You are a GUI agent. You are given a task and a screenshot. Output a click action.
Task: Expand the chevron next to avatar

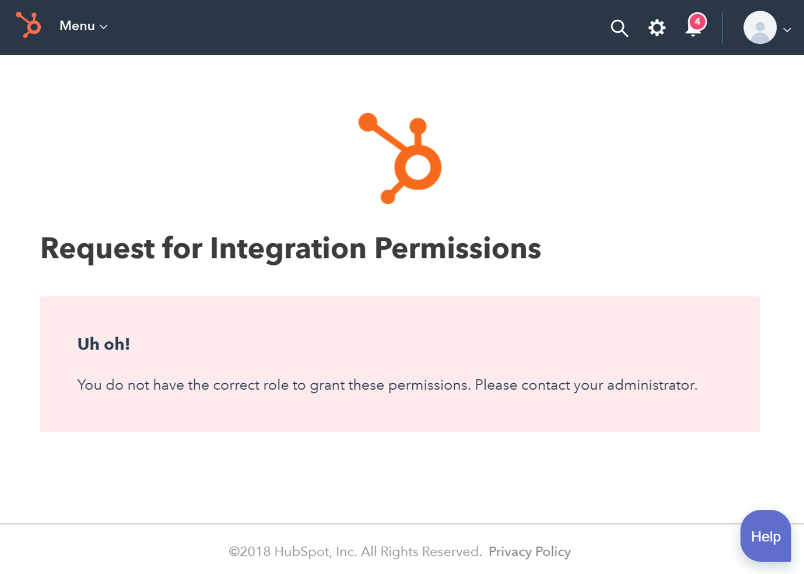[x=787, y=30]
